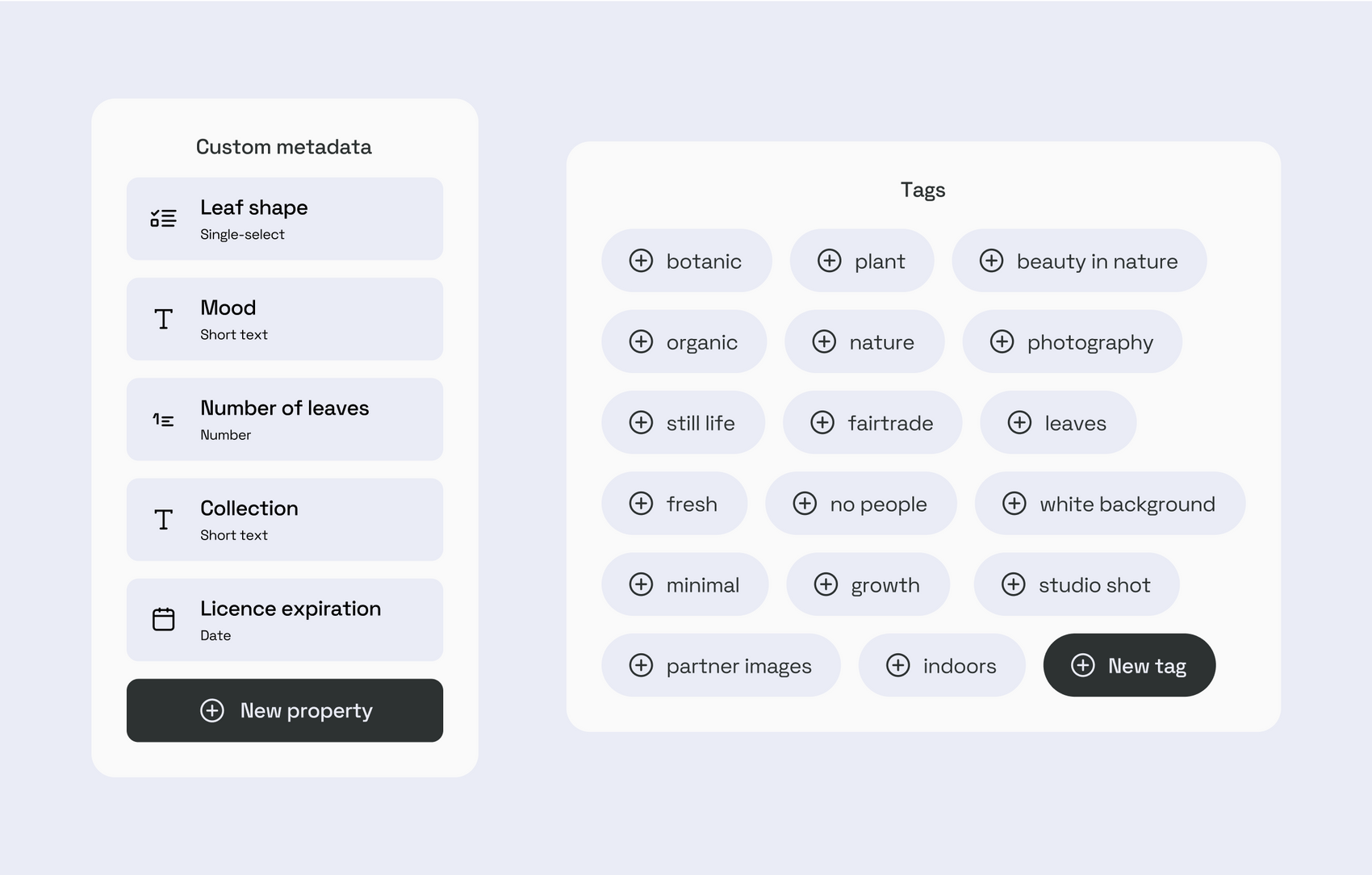Click the word 'leaves' on the leaves tag
The width and height of the screenshot is (1372, 875).
coord(1075,423)
